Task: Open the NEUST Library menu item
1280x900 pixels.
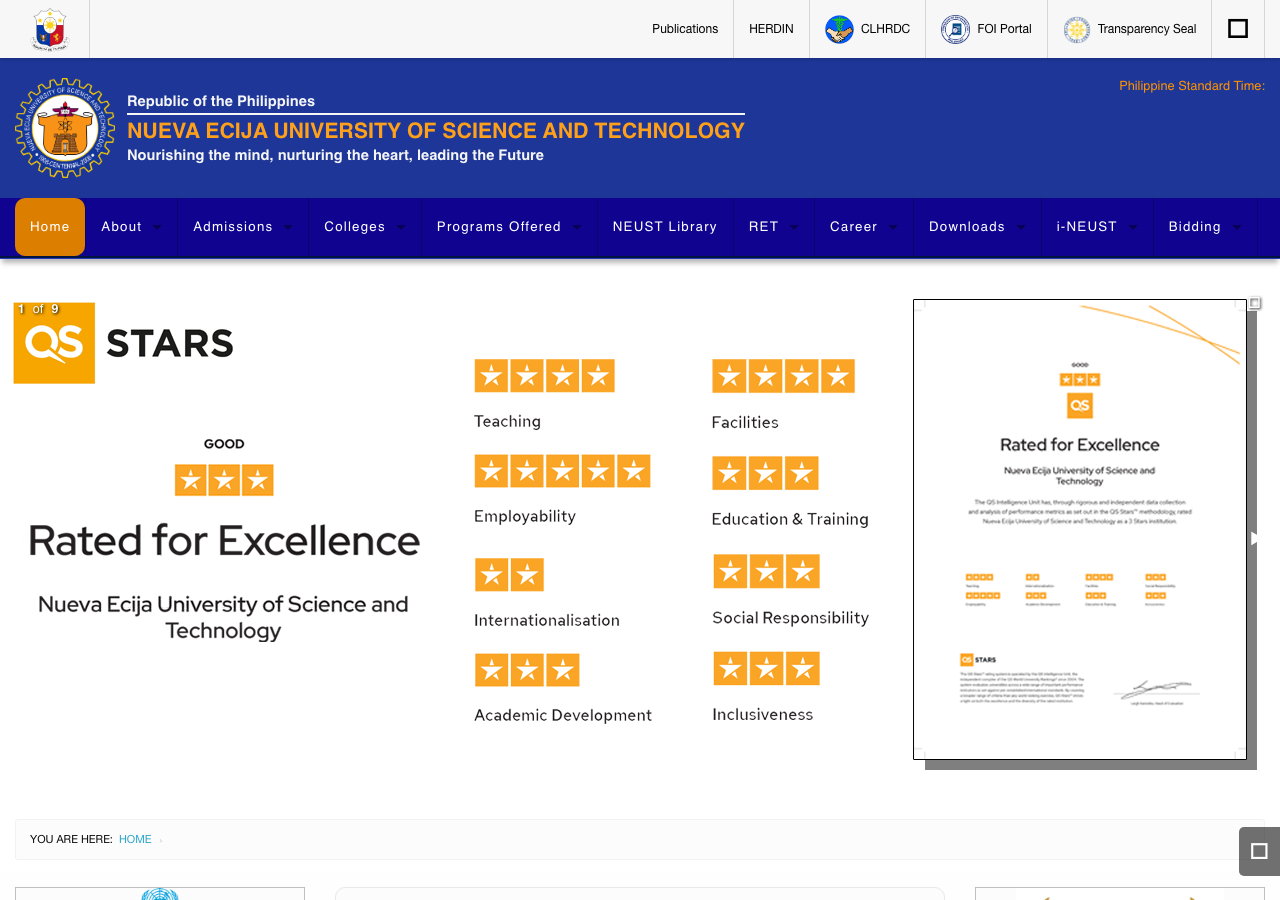Action: (x=665, y=227)
